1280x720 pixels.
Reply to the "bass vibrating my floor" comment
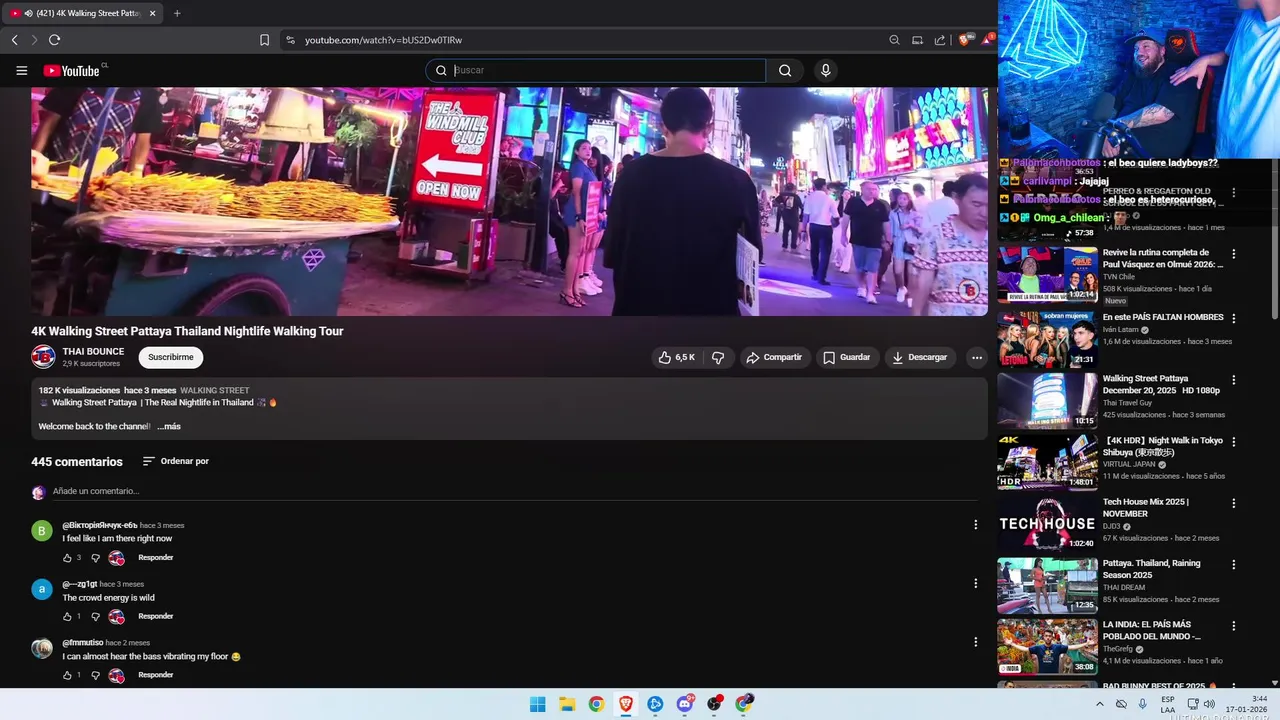click(156, 675)
